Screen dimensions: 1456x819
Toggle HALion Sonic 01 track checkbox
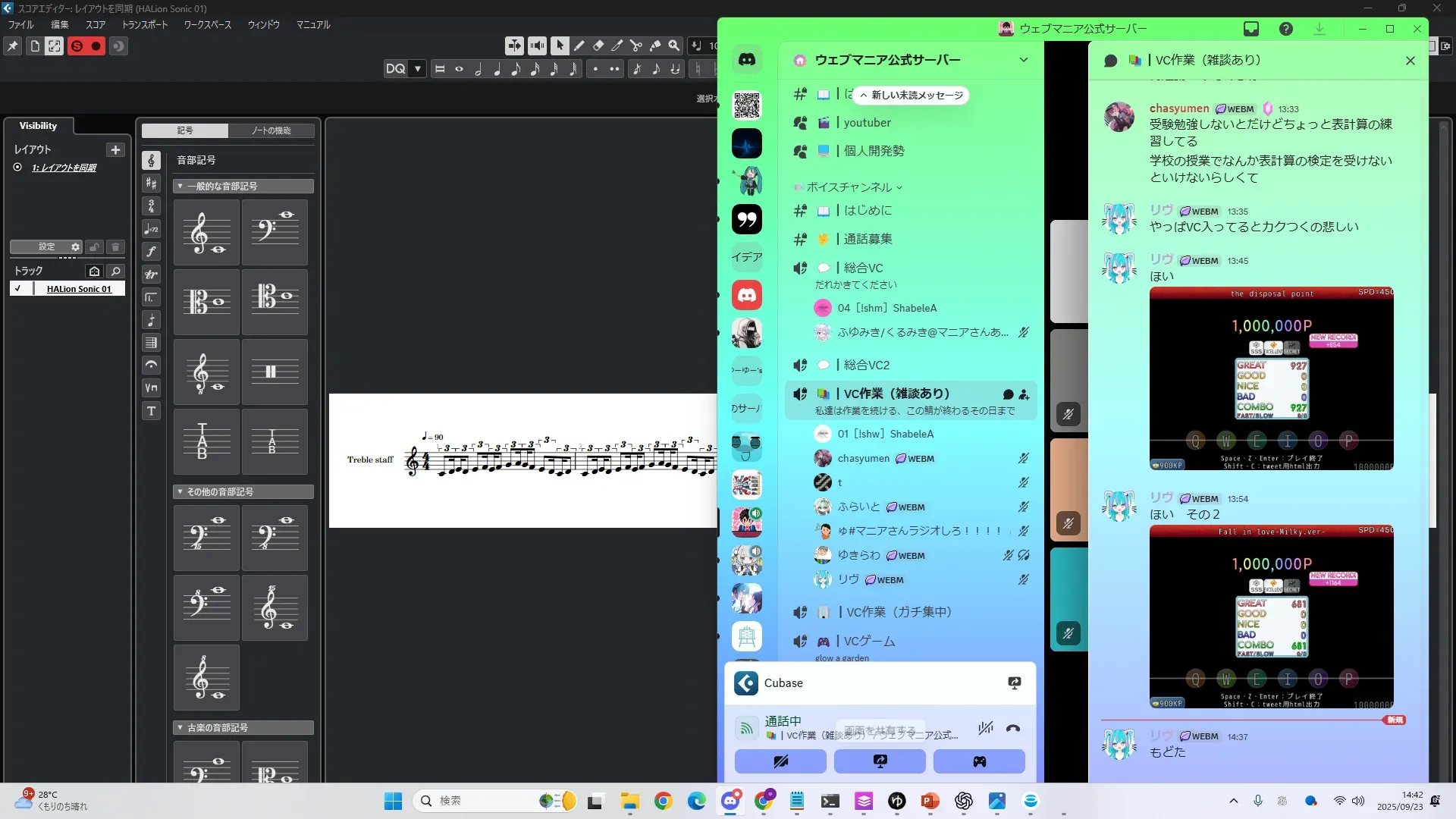coord(17,289)
